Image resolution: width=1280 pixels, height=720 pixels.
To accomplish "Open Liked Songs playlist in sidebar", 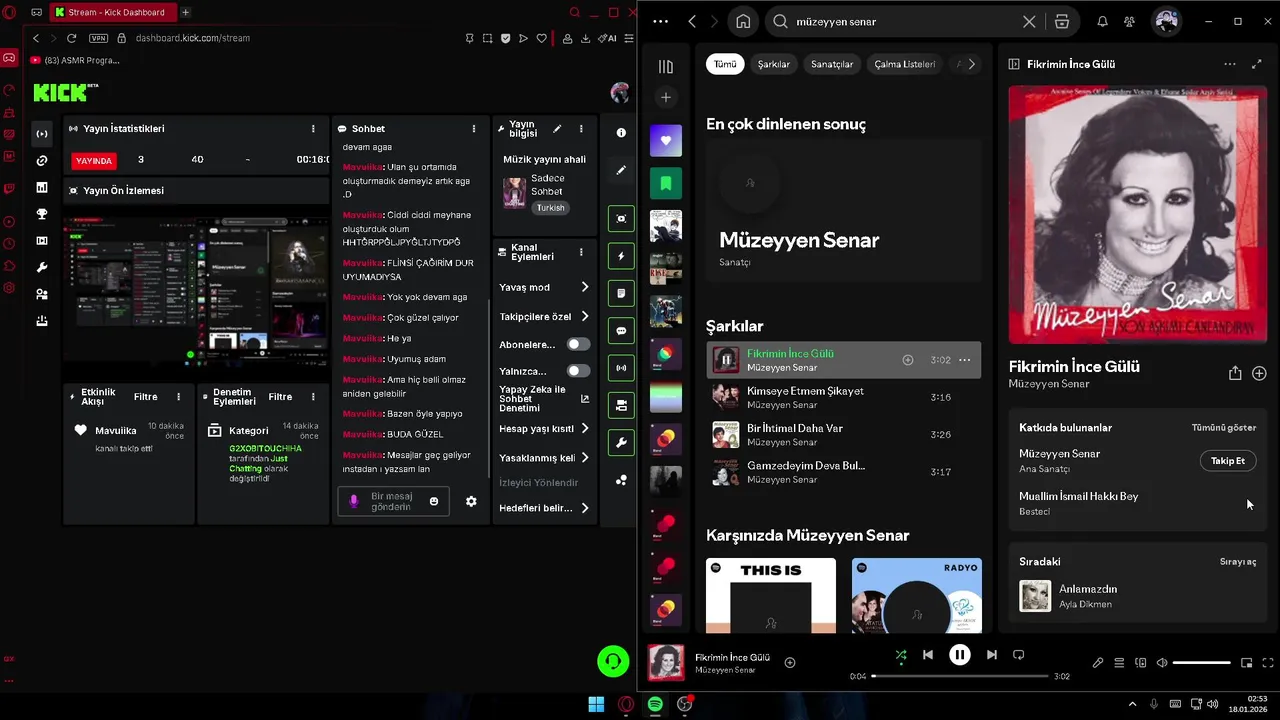I will tap(666, 140).
